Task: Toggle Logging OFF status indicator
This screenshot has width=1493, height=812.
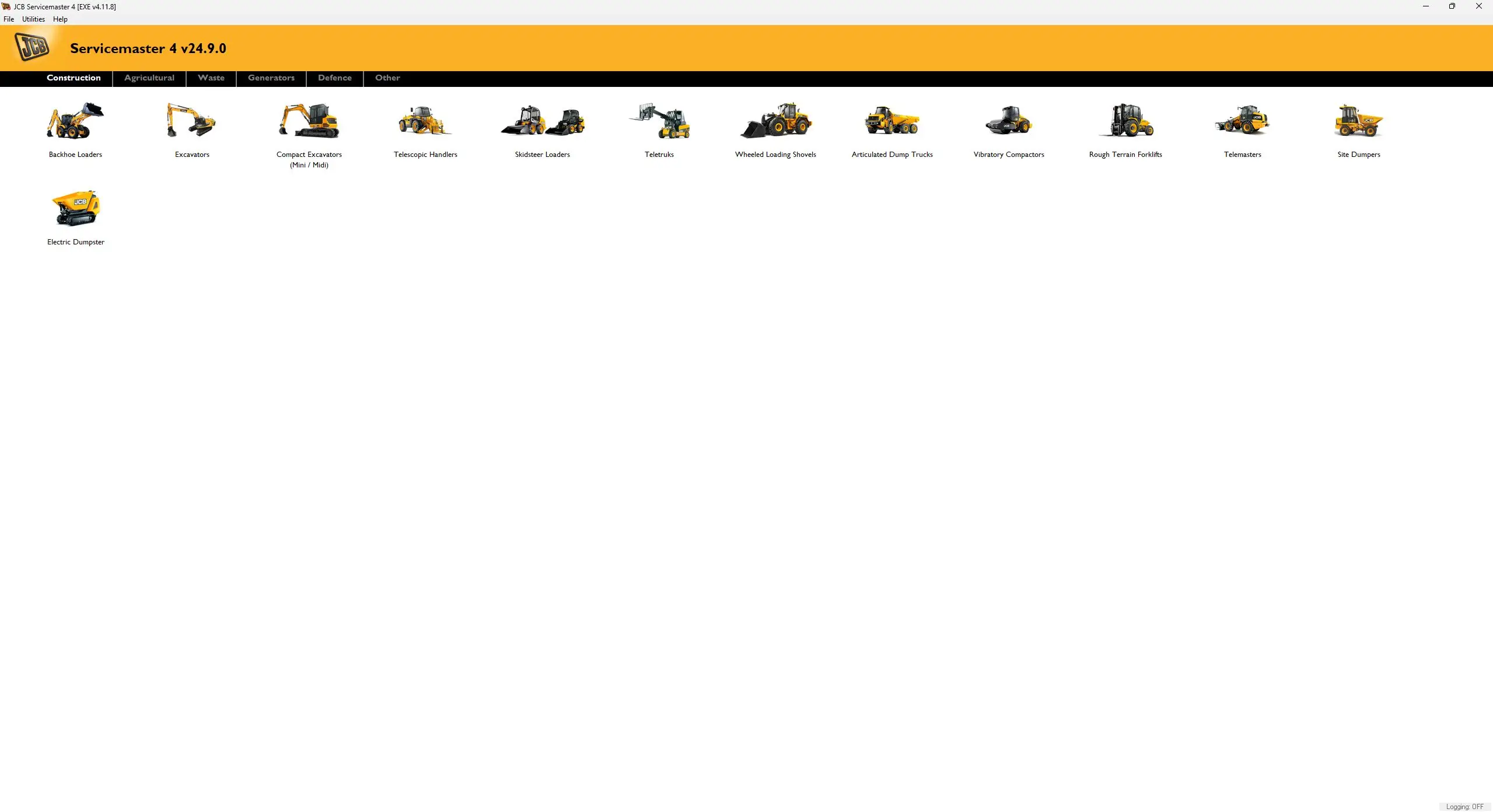Action: (x=1462, y=806)
